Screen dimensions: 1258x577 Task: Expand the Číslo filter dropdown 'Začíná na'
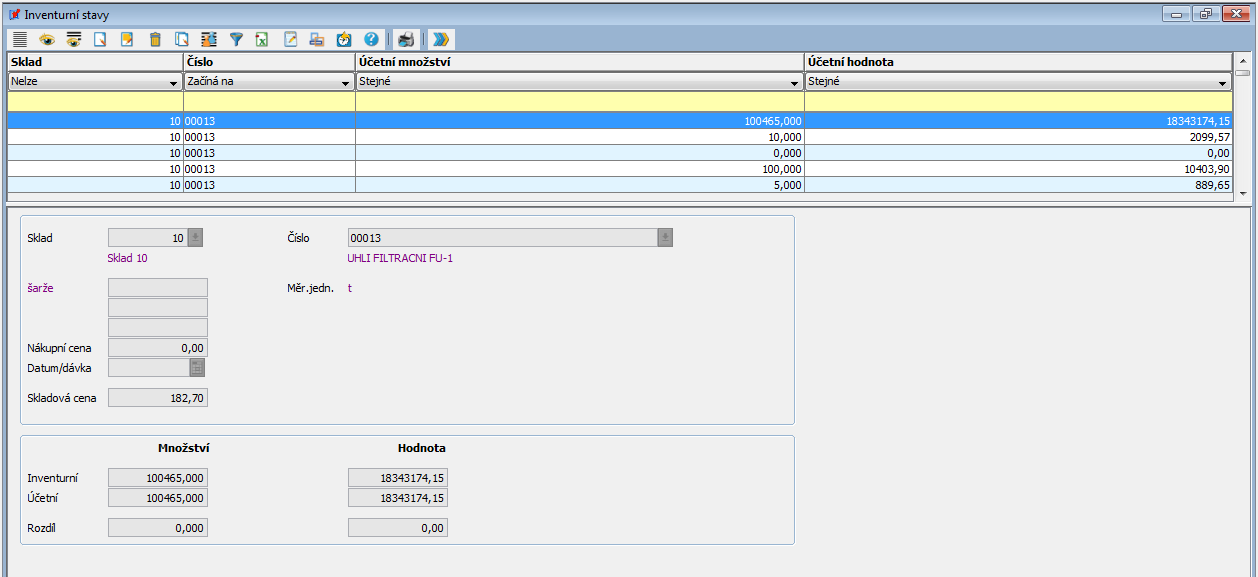346,83
